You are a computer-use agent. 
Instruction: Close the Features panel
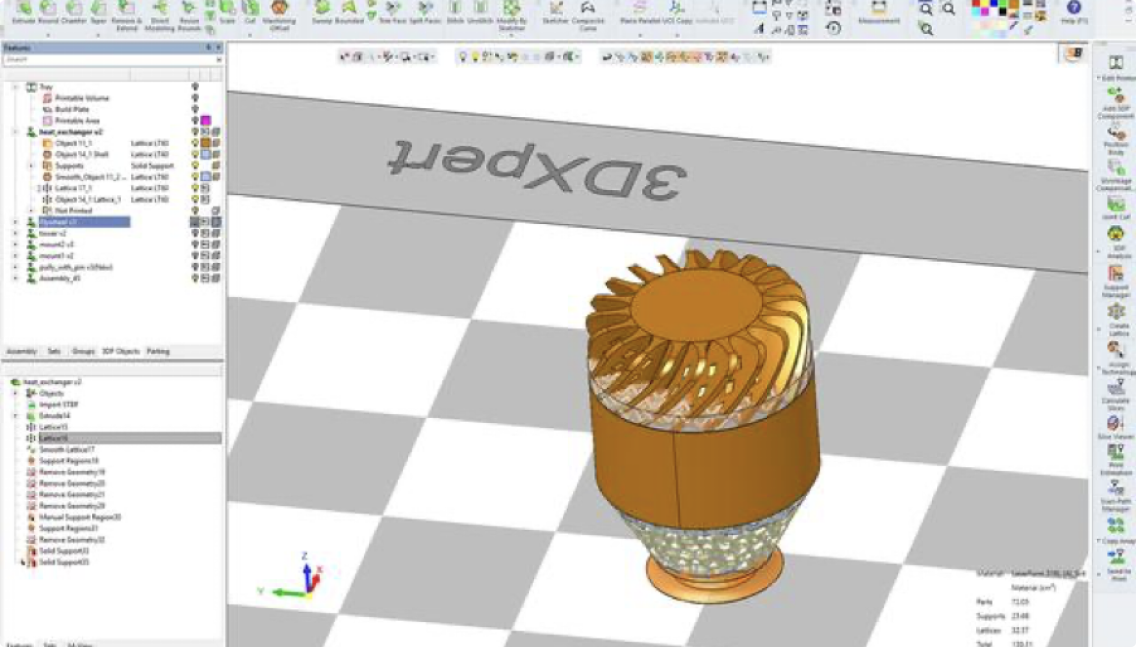218,48
